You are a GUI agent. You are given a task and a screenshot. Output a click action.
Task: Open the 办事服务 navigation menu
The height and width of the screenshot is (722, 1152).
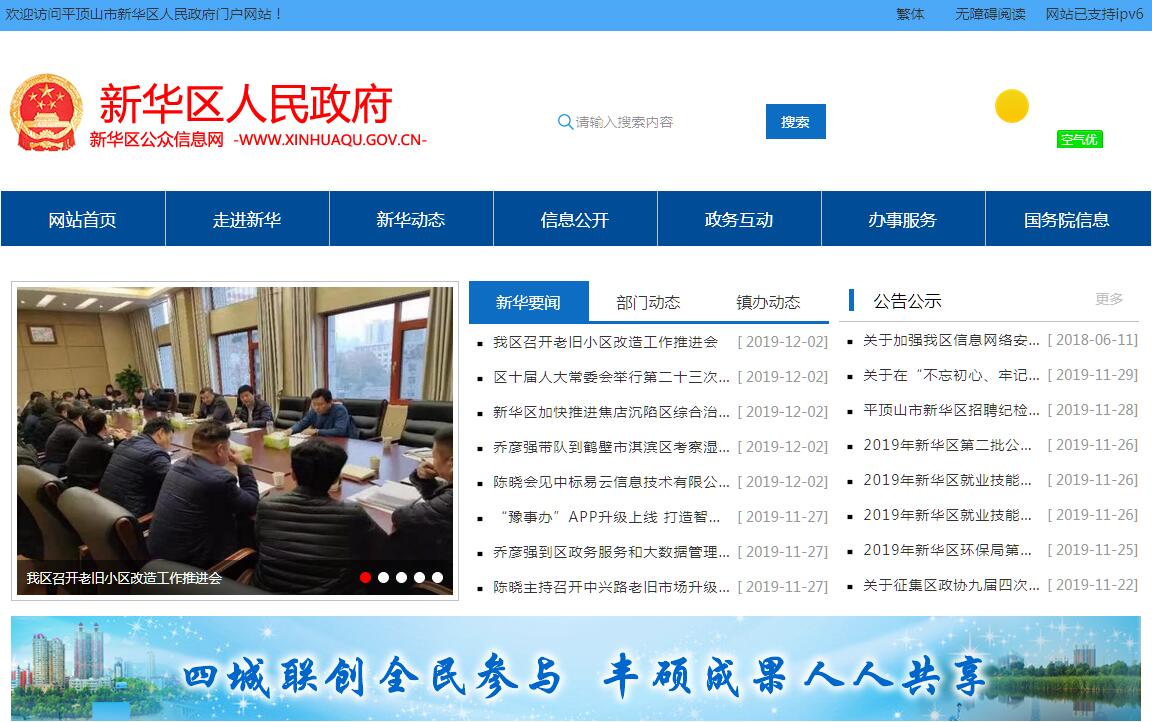[903, 219]
